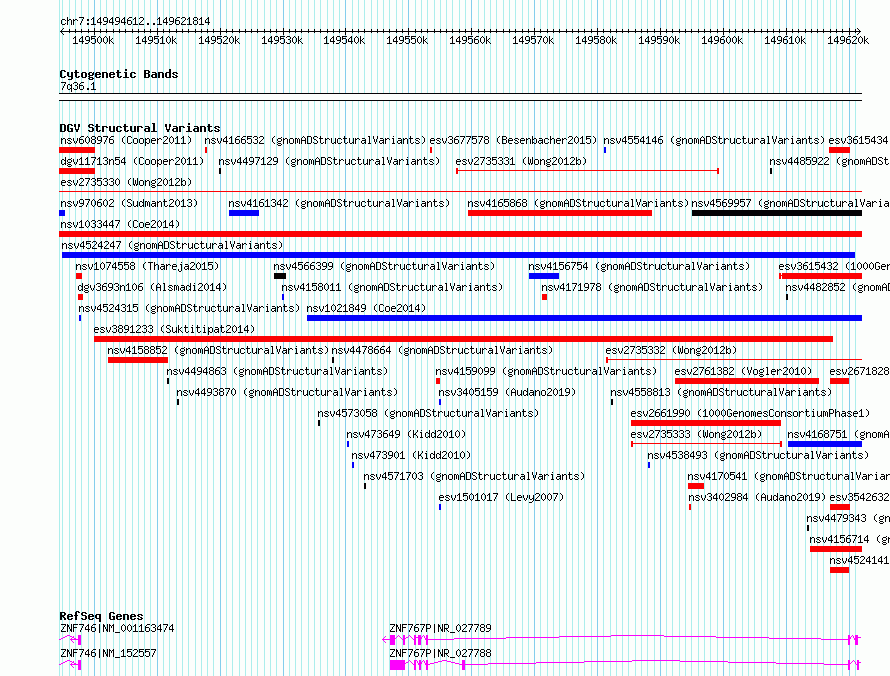
Task: Open nsv4538493 gnomAD variant label
Action: click(758, 455)
